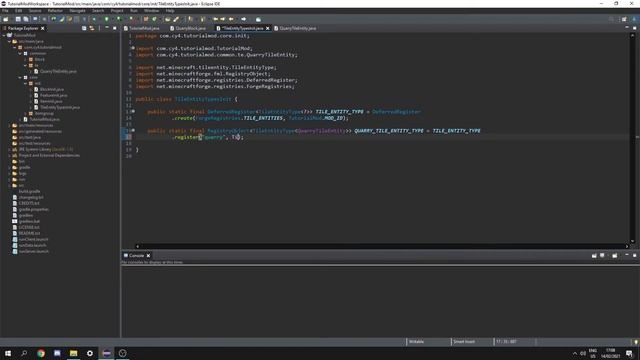Switch to the QuarryBlock.java editor tab
Image resolution: width=640 pixels, height=360 pixels.
(188, 28)
